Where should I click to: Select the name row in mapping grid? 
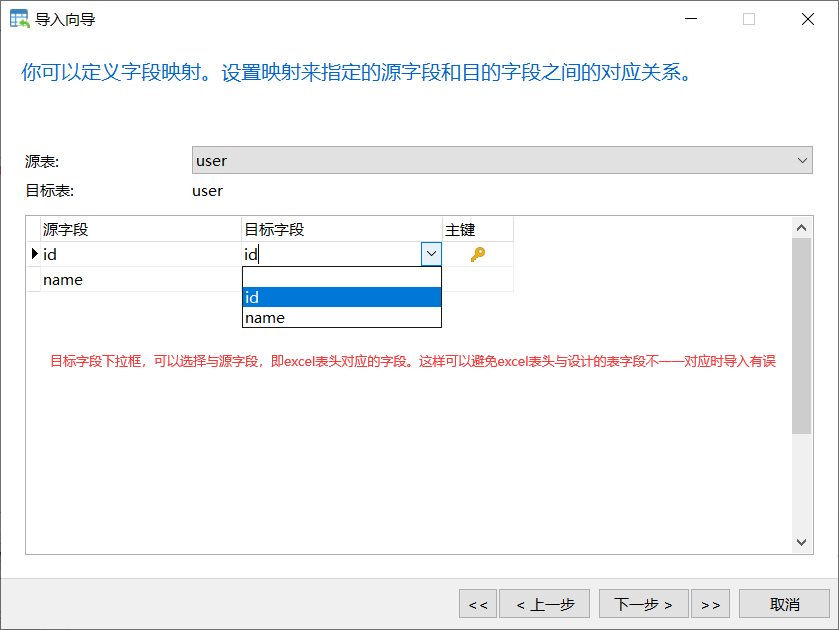point(120,279)
